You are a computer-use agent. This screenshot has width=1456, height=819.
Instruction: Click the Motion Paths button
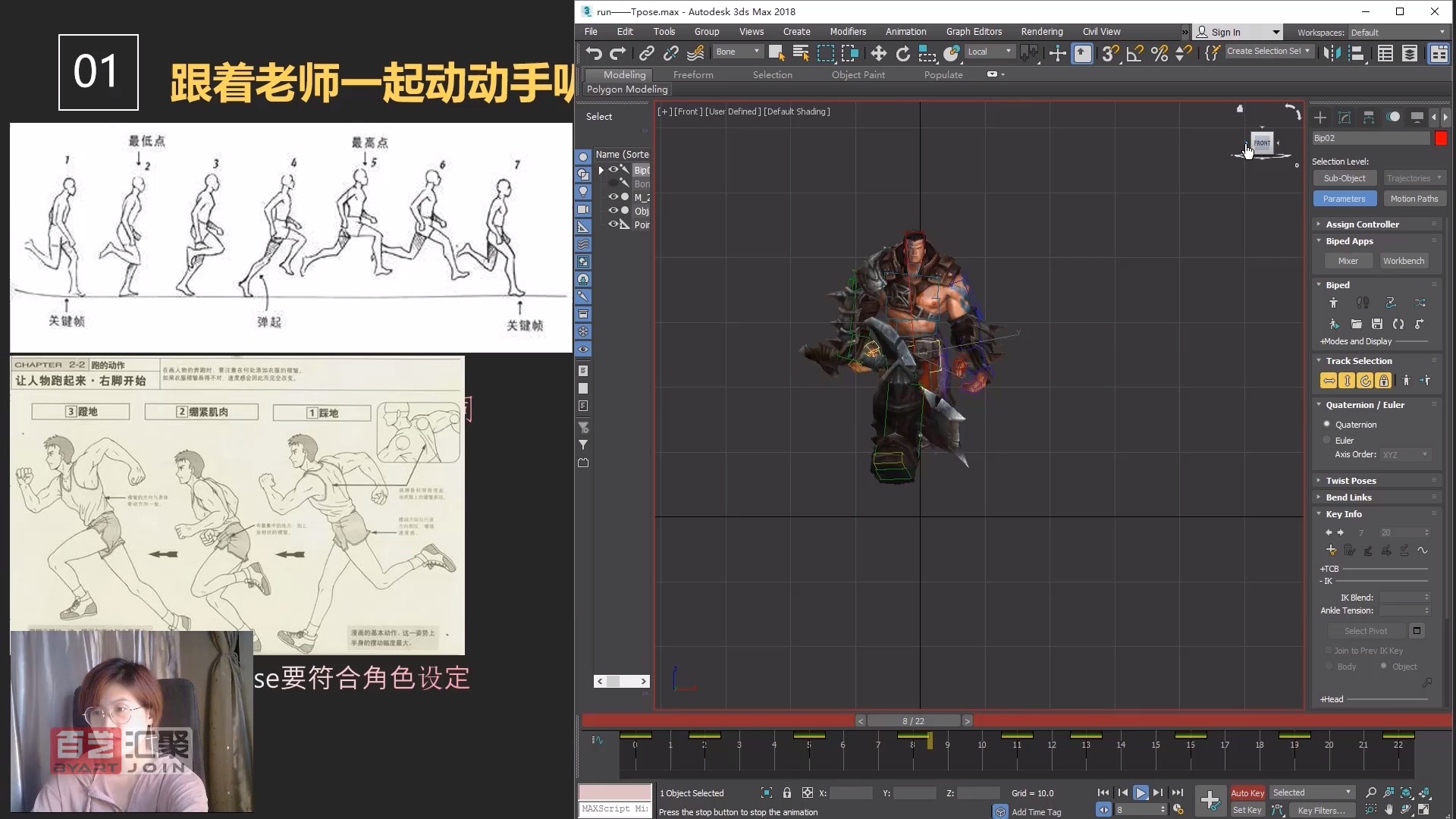point(1414,198)
